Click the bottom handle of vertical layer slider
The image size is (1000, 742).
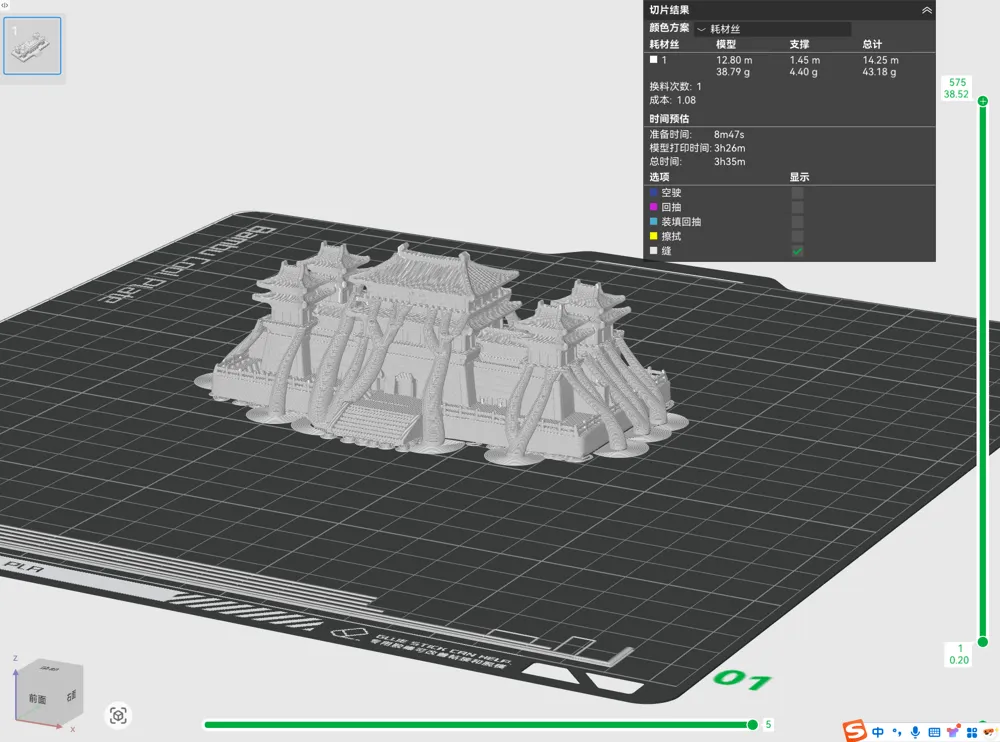pos(983,642)
